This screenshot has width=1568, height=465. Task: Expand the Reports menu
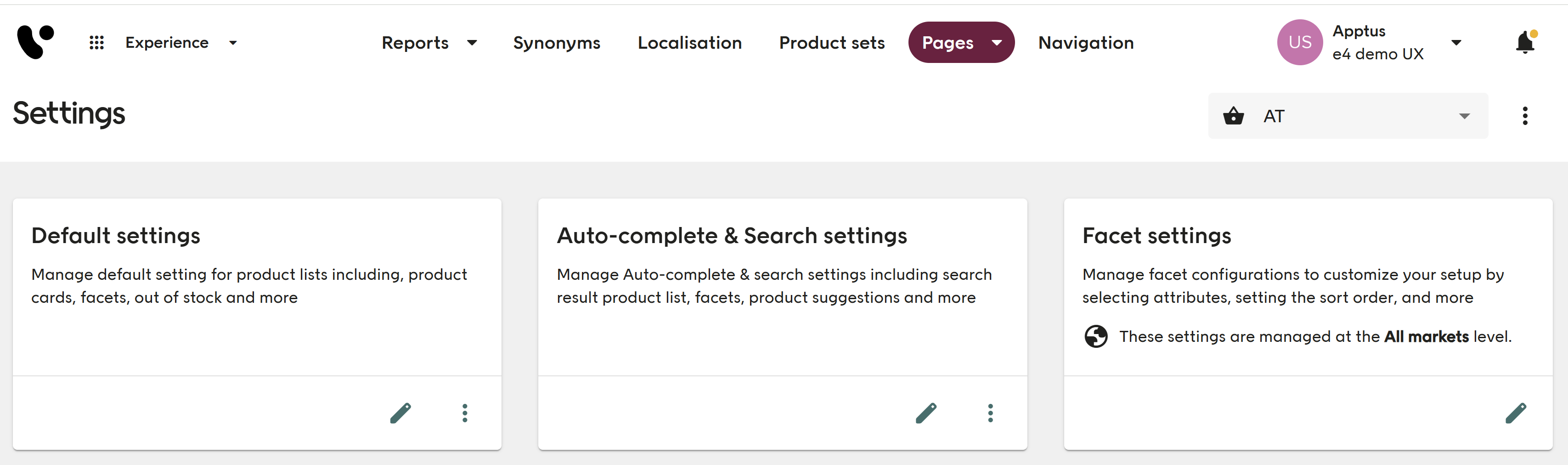coord(429,43)
